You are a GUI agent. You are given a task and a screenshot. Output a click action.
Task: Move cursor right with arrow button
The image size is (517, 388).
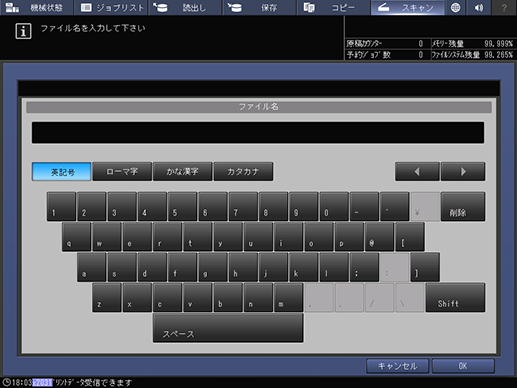click(463, 172)
